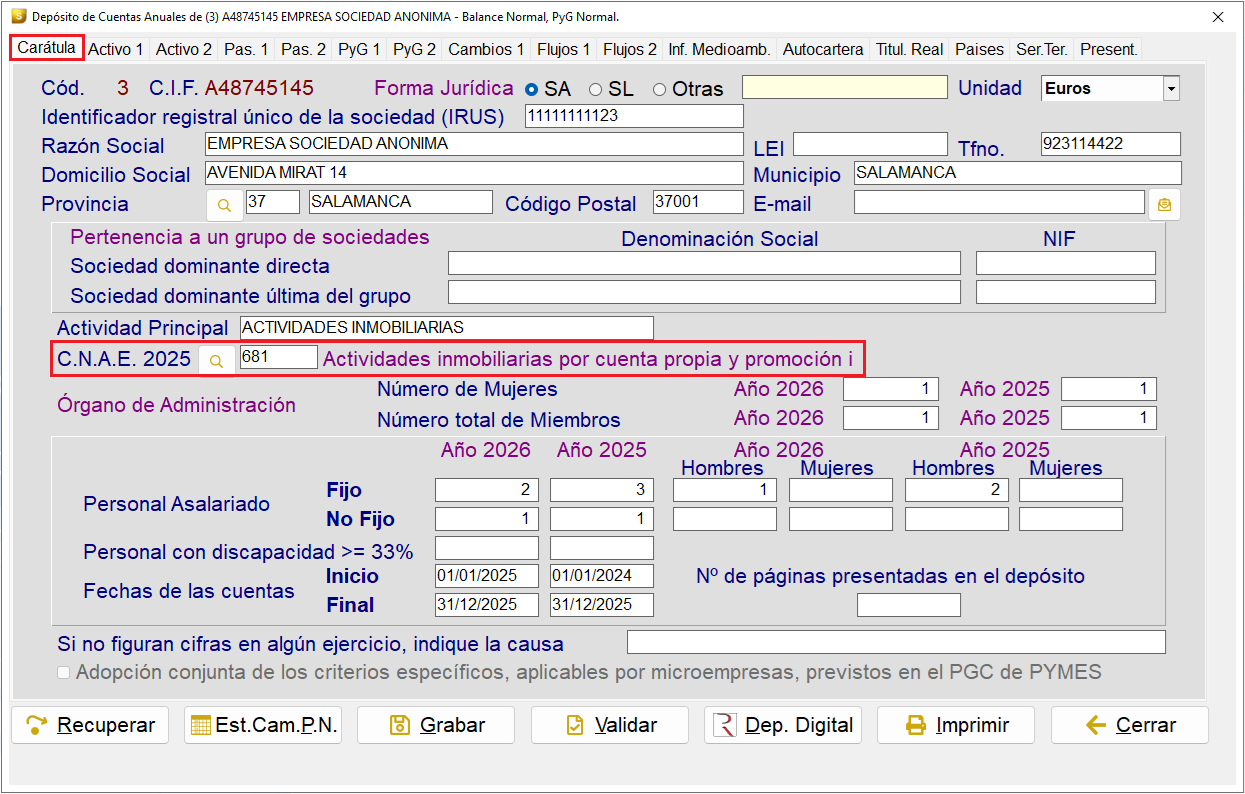Switch to the Activo 1 tab

pos(116,49)
